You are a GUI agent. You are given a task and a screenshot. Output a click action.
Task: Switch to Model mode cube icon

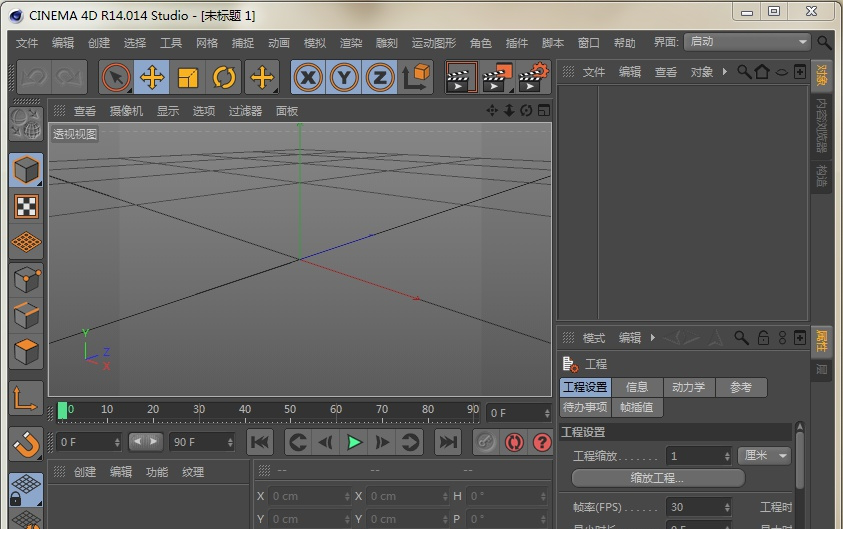tap(26, 170)
